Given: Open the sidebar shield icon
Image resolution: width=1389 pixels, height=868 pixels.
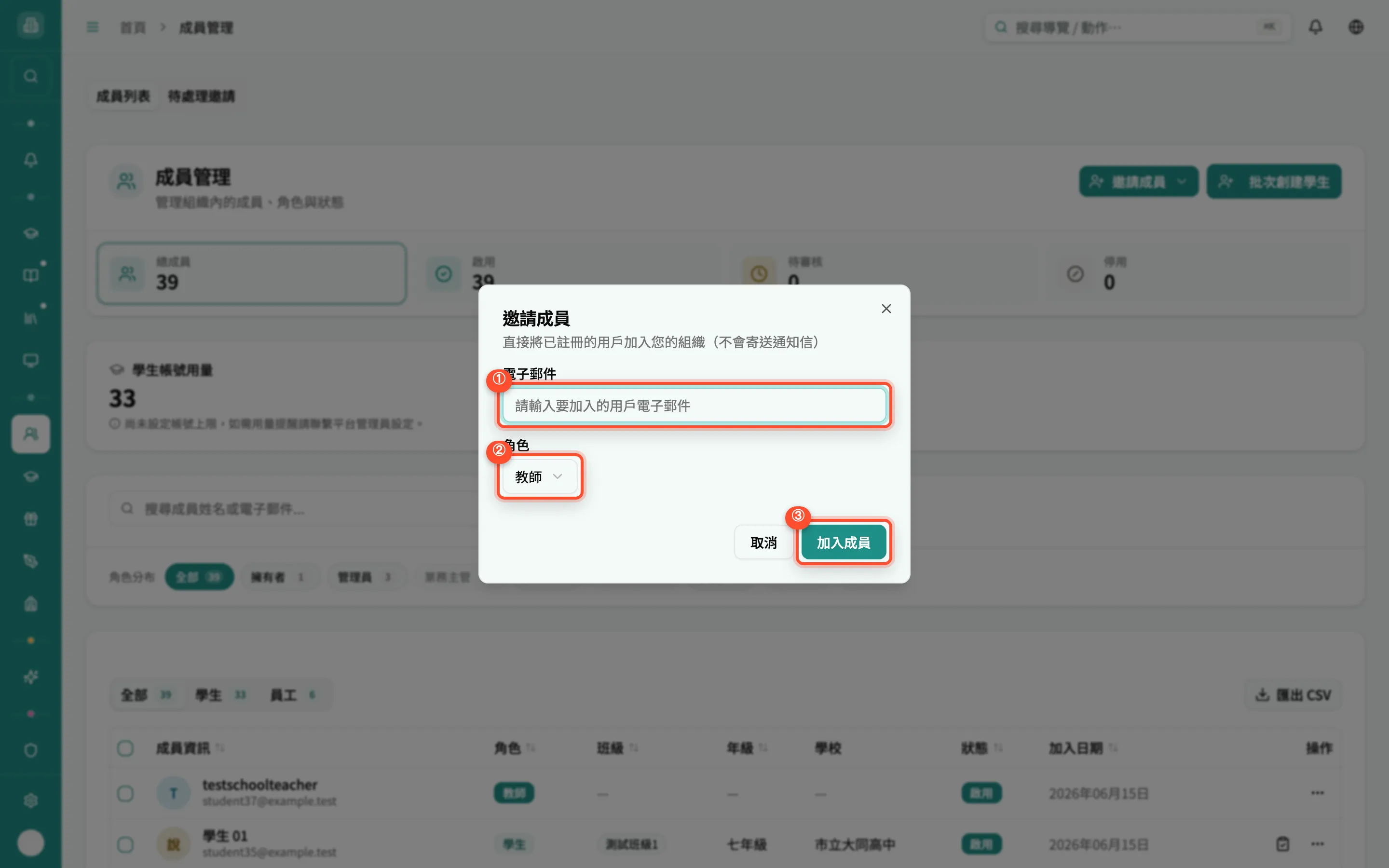Looking at the screenshot, I should point(30,750).
